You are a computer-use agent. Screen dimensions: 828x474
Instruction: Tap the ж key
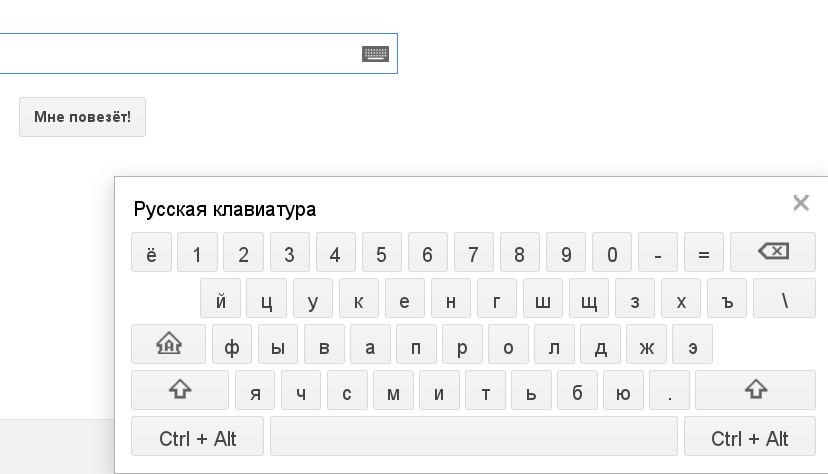coord(646,344)
